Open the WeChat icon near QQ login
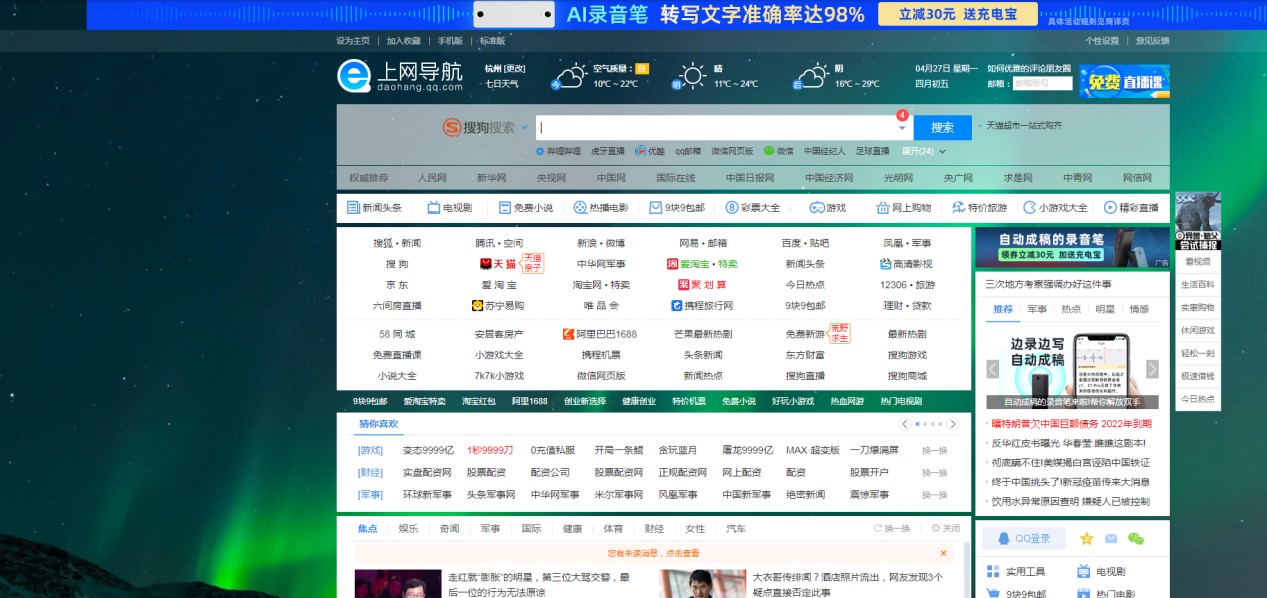 click(1138, 537)
